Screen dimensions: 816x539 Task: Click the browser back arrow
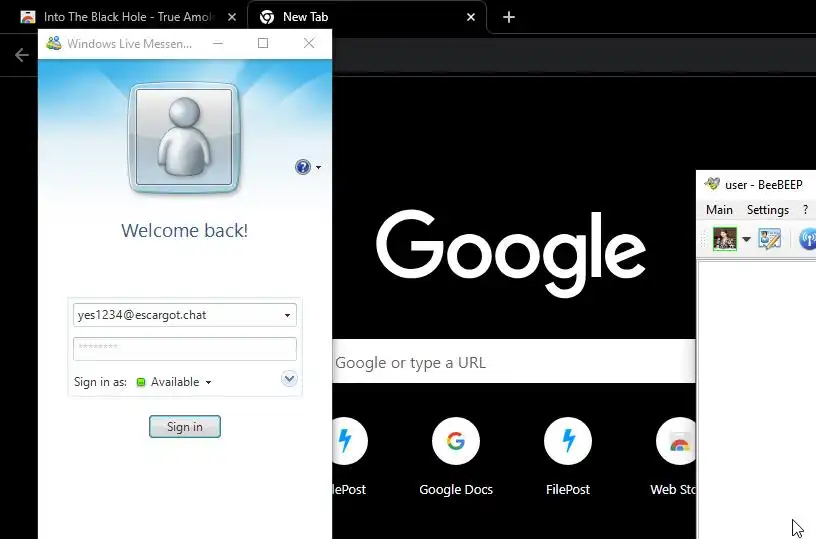coord(22,55)
